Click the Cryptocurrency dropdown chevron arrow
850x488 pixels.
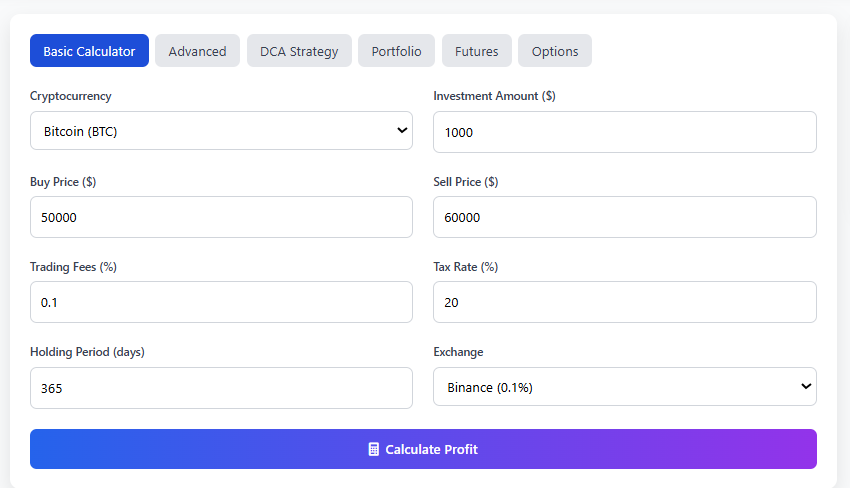coord(402,130)
